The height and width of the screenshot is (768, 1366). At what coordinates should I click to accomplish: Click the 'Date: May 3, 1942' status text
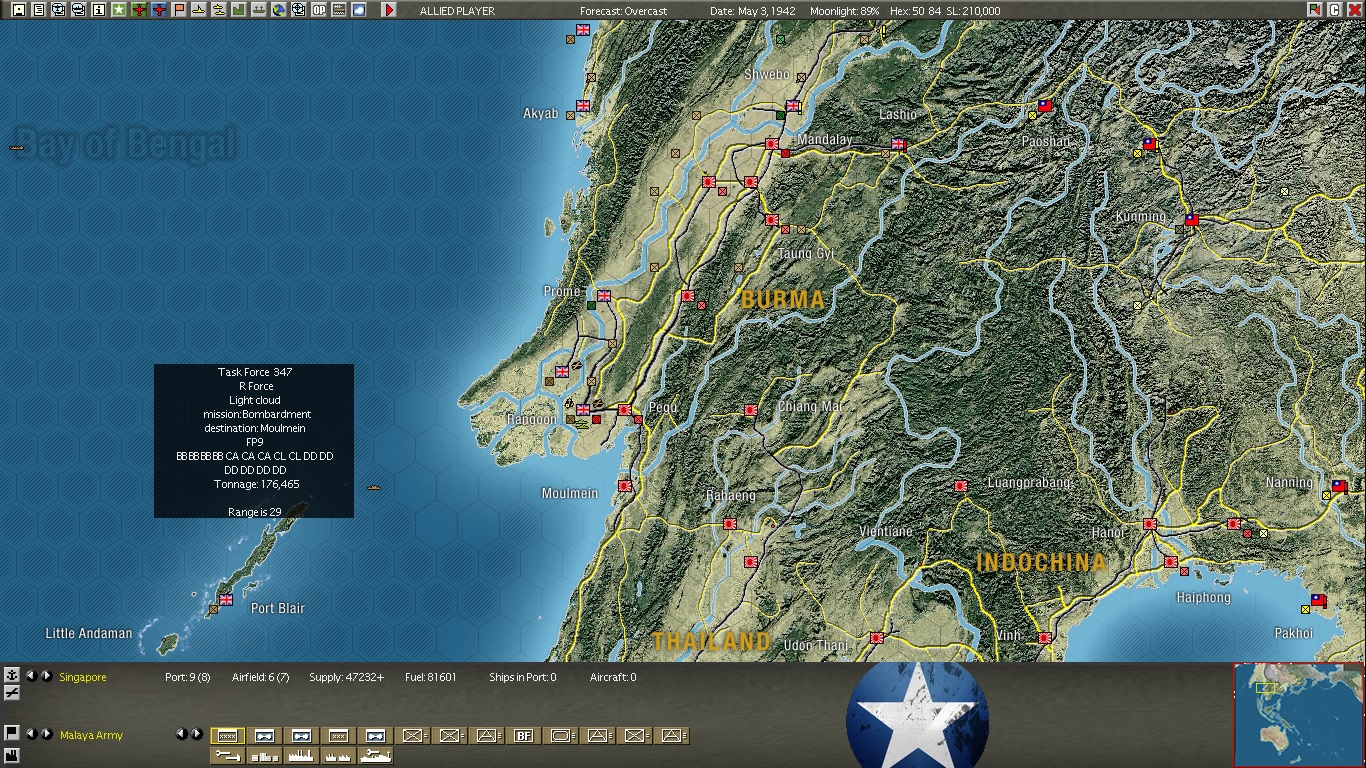(x=755, y=11)
